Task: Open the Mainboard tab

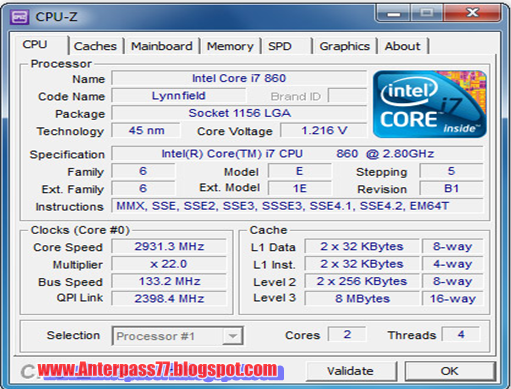Action: (162, 46)
